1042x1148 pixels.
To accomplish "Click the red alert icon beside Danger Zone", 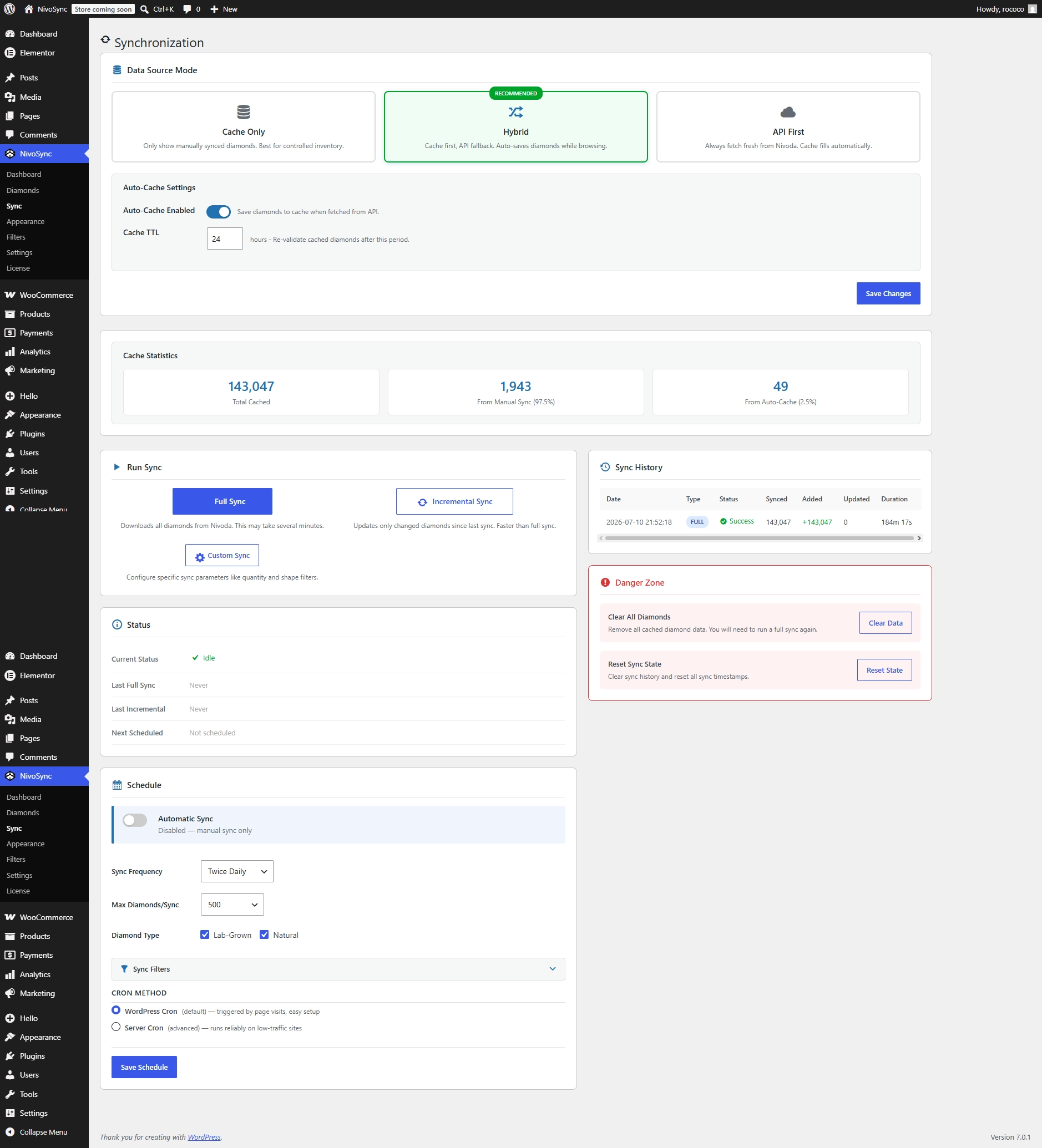I will (605, 582).
